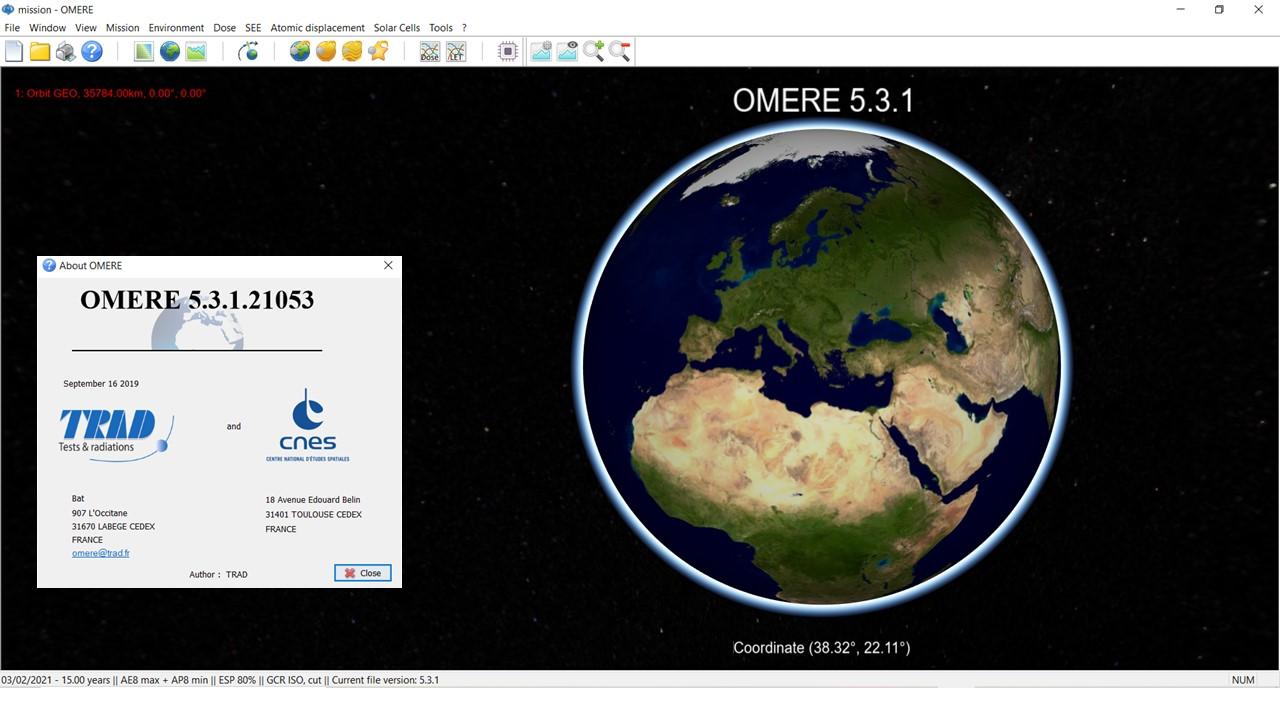This screenshot has width=1280, height=720.
Task: Click the New file blank page icon
Action: pyautogui.click(x=14, y=51)
